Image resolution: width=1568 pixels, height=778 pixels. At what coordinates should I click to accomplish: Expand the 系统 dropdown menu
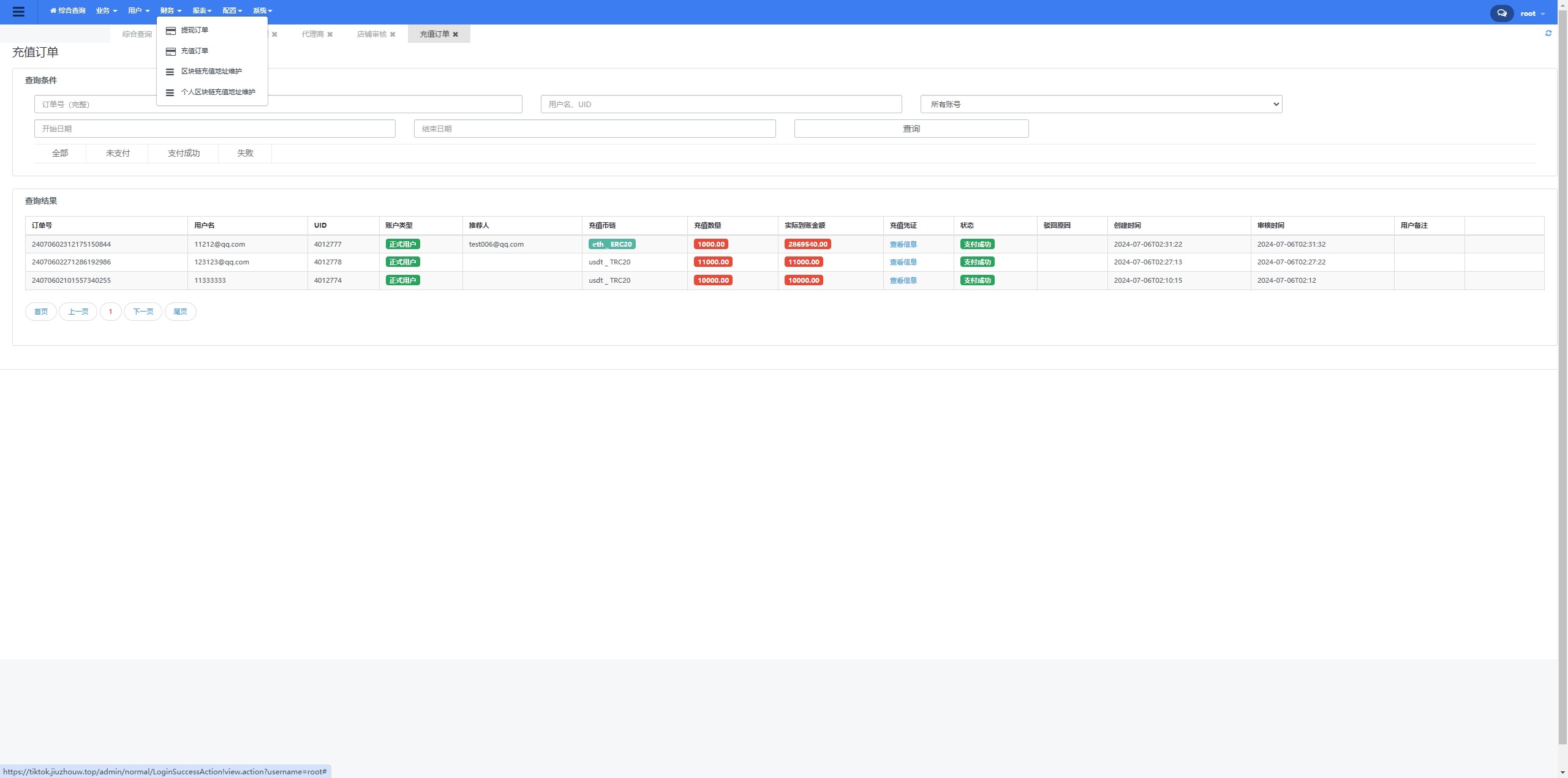click(x=263, y=10)
